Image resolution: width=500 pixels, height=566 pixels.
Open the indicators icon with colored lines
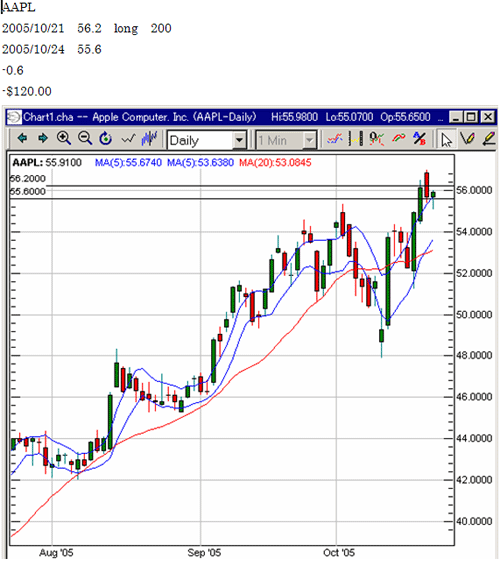(x=335, y=139)
